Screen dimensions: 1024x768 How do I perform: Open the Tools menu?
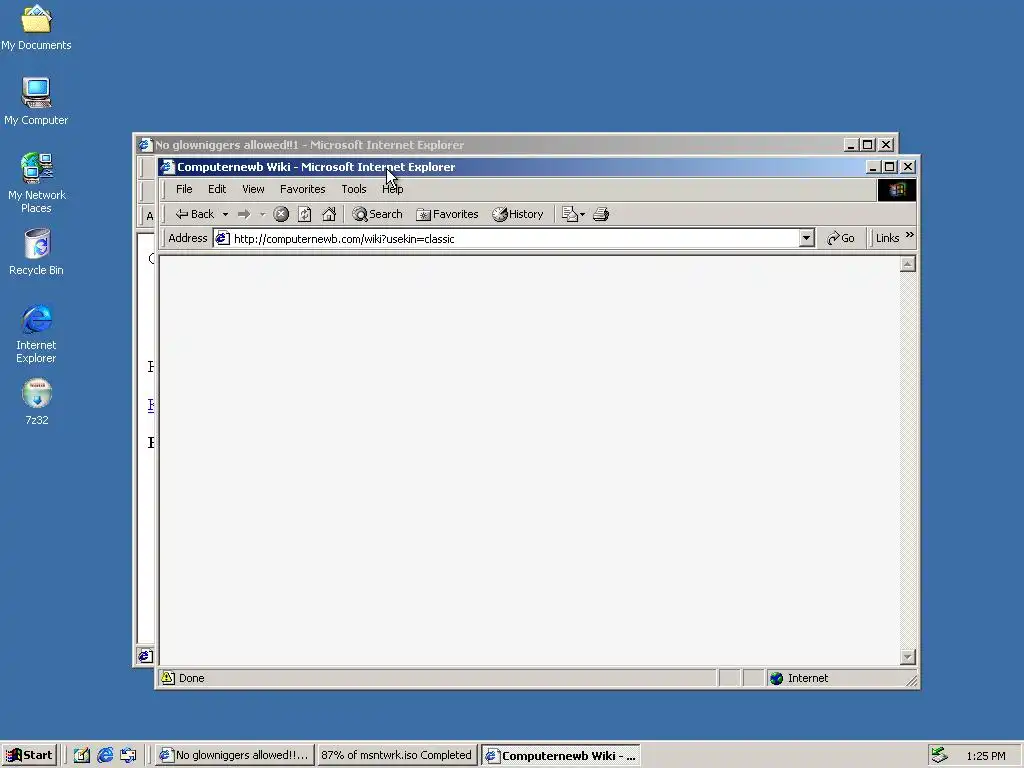(354, 189)
